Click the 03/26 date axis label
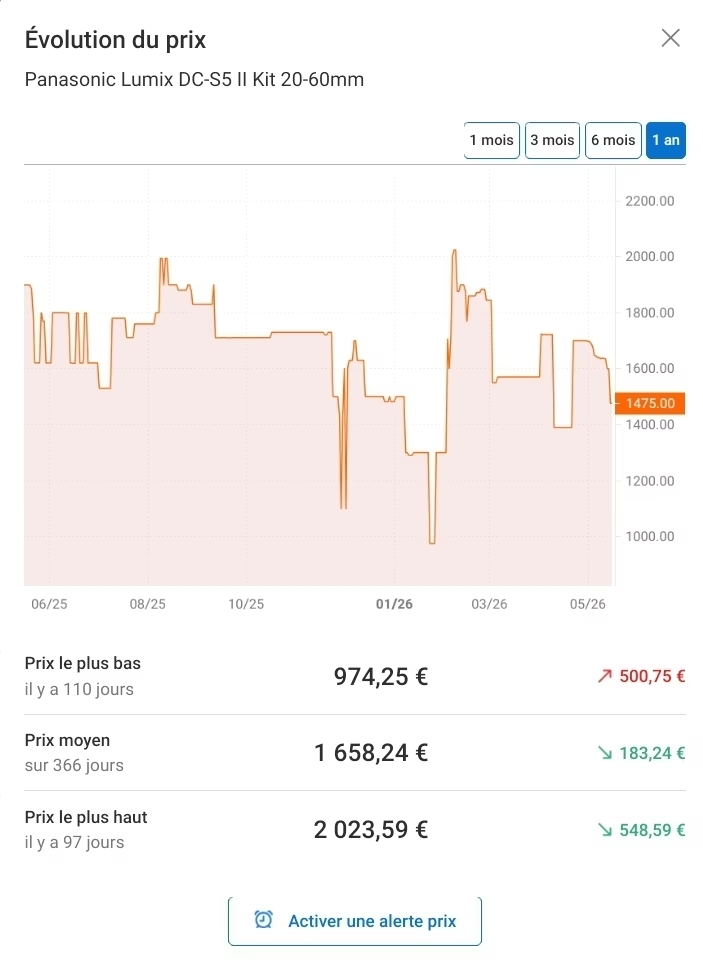Screen dimensions: 703x965 click(x=489, y=604)
